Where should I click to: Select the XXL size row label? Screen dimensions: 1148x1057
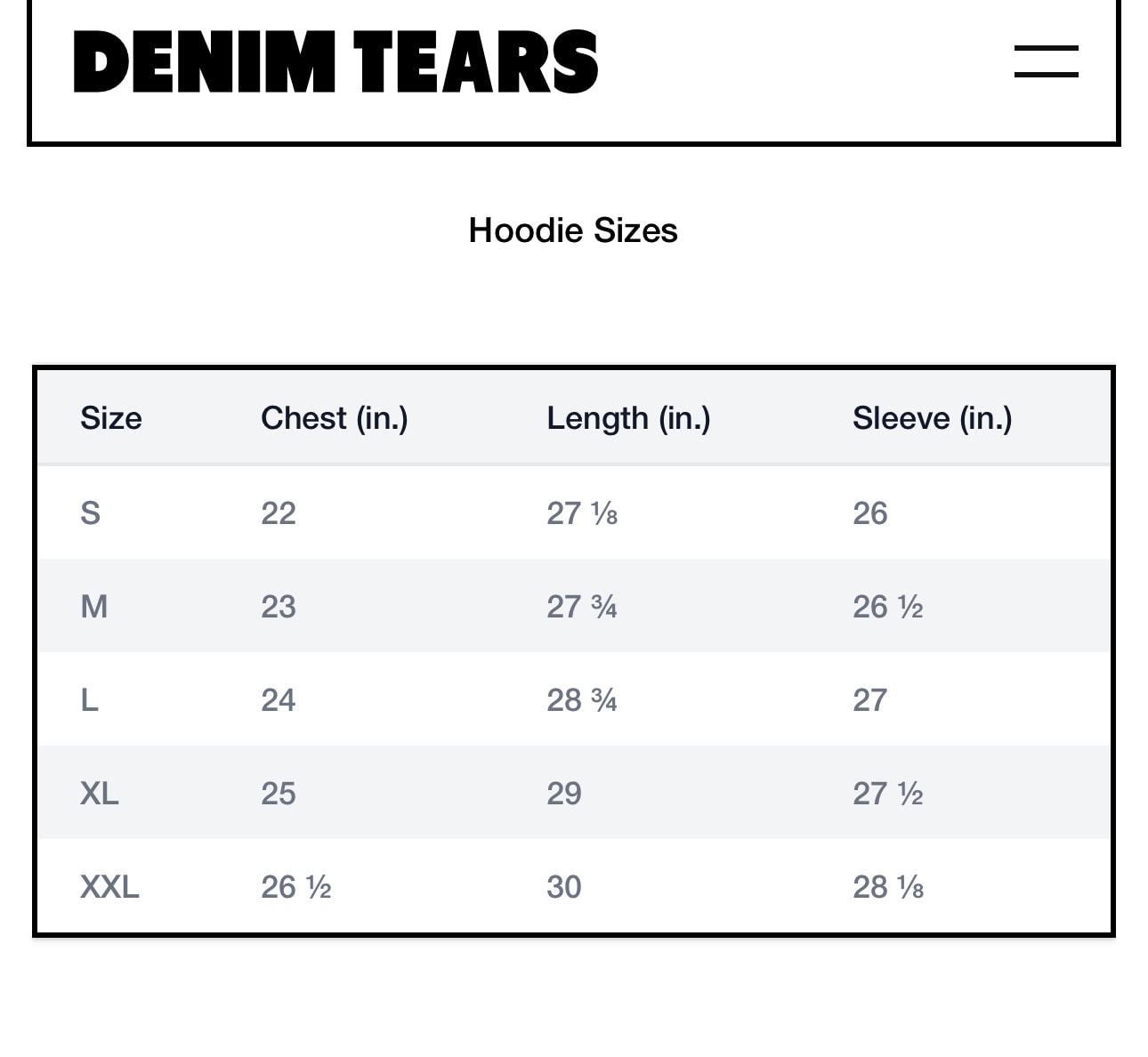click(x=109, y=887)
